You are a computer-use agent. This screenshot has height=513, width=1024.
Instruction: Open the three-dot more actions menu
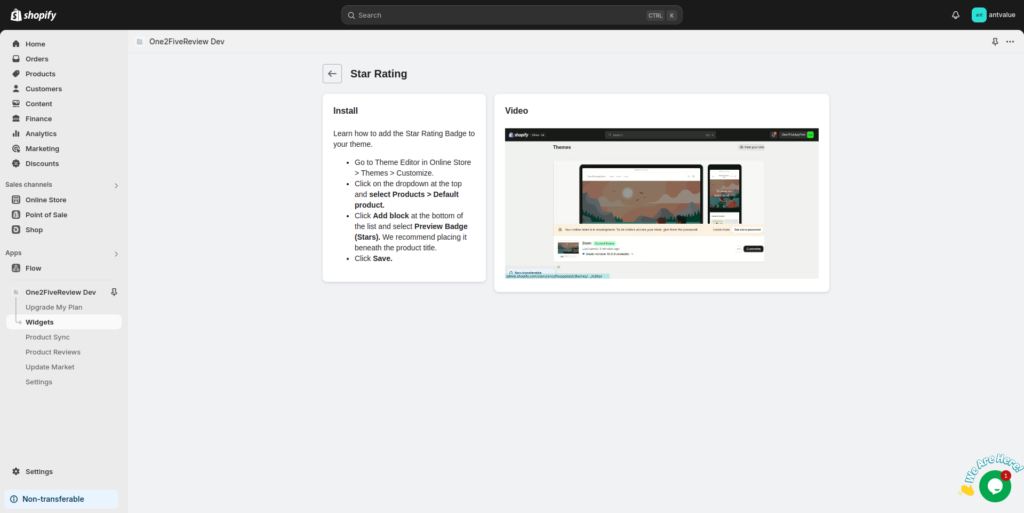(1010, 42)
